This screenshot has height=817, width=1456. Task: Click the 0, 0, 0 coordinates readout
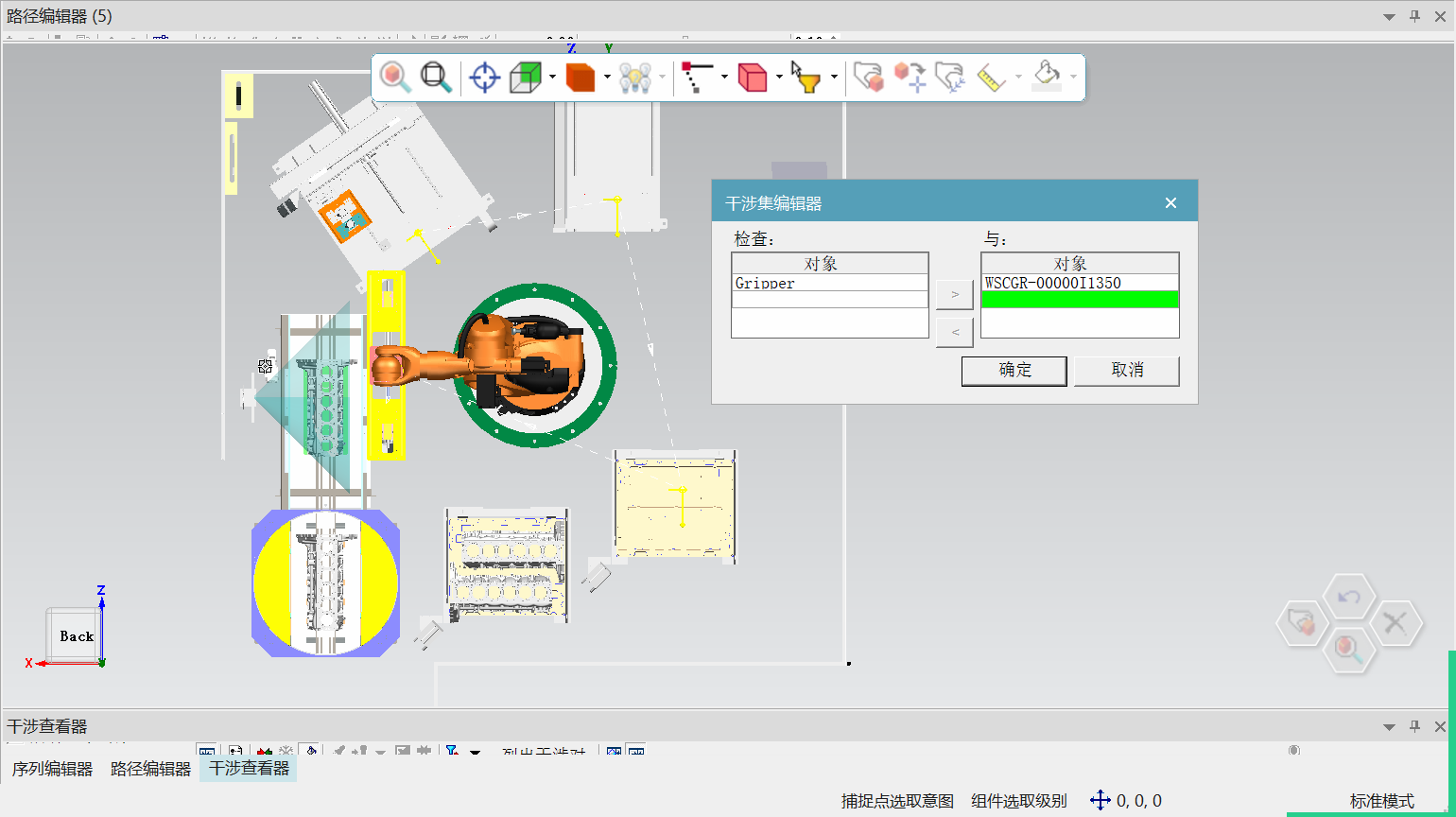click(1139, 801)
